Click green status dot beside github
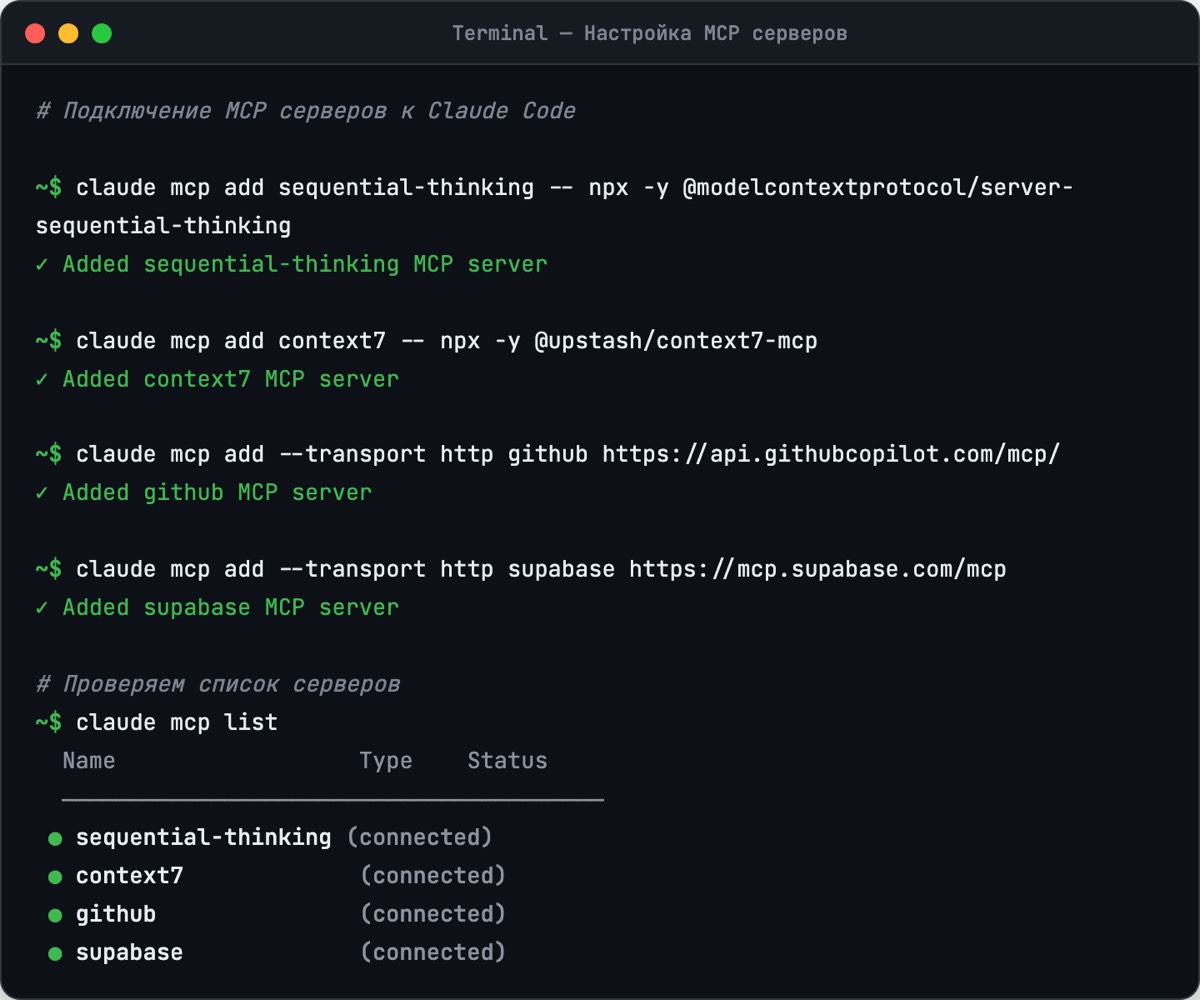Screen dimensions: 1200x1000 [55, 916]
